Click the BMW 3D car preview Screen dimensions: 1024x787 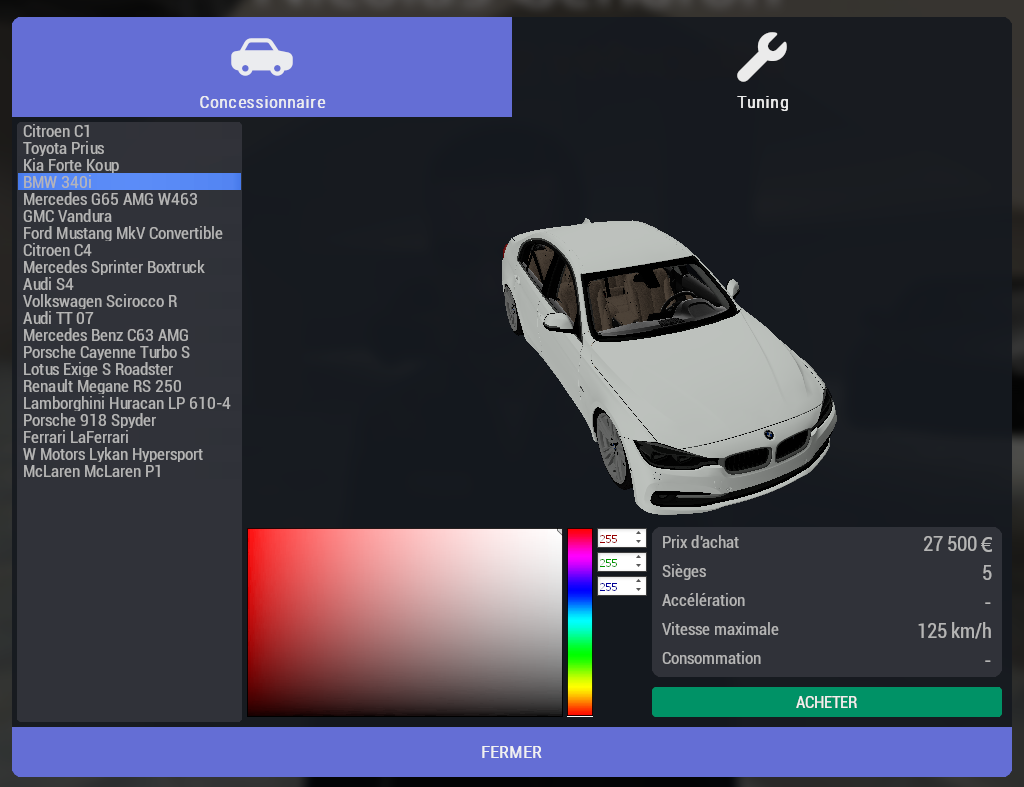668,366
